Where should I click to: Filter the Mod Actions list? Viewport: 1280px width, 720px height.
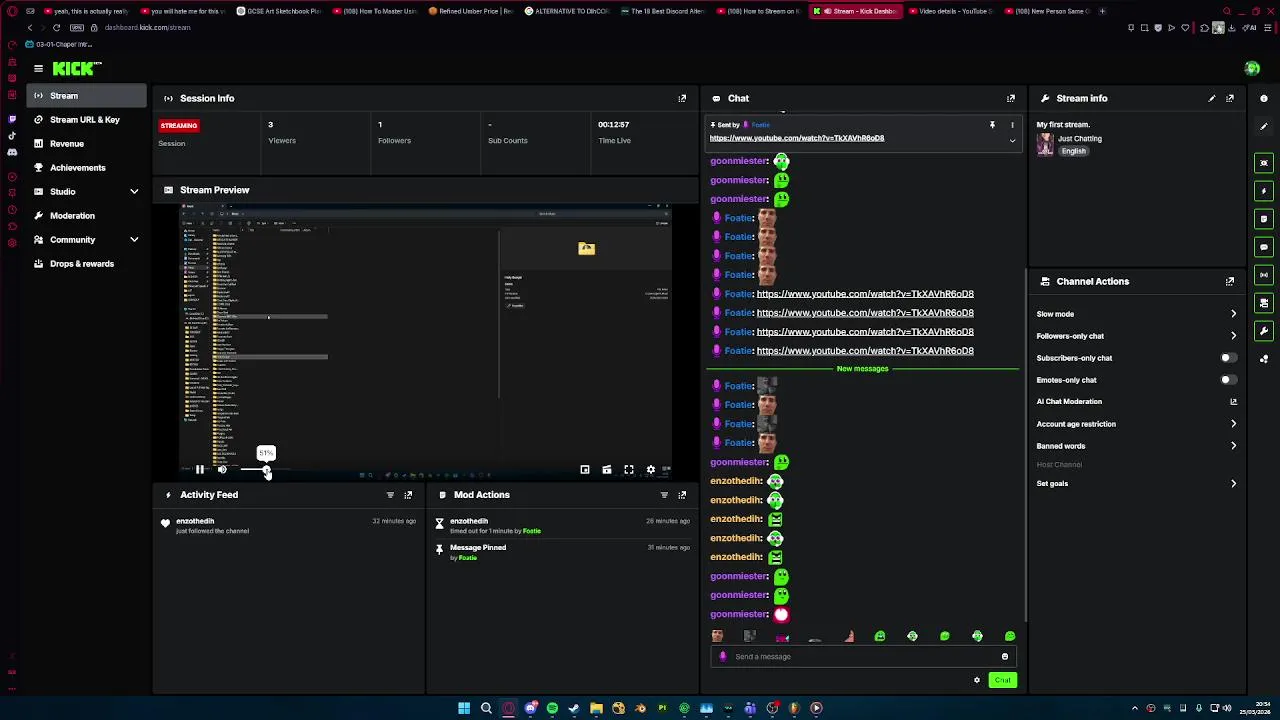click(x=664, y=495)
